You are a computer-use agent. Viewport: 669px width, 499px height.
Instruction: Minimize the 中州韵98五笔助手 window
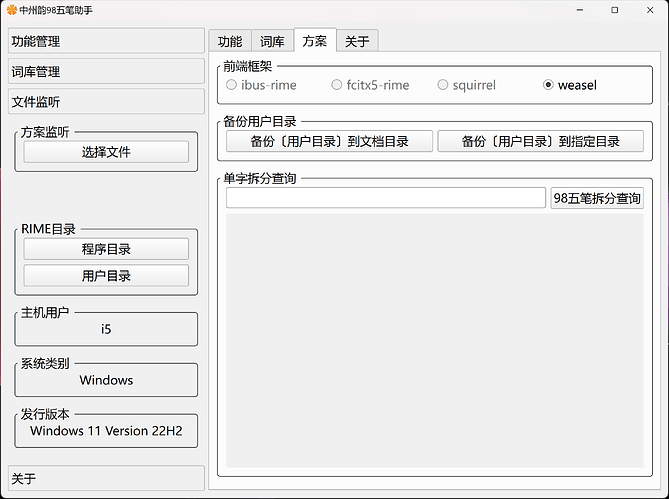coord(579,10)
